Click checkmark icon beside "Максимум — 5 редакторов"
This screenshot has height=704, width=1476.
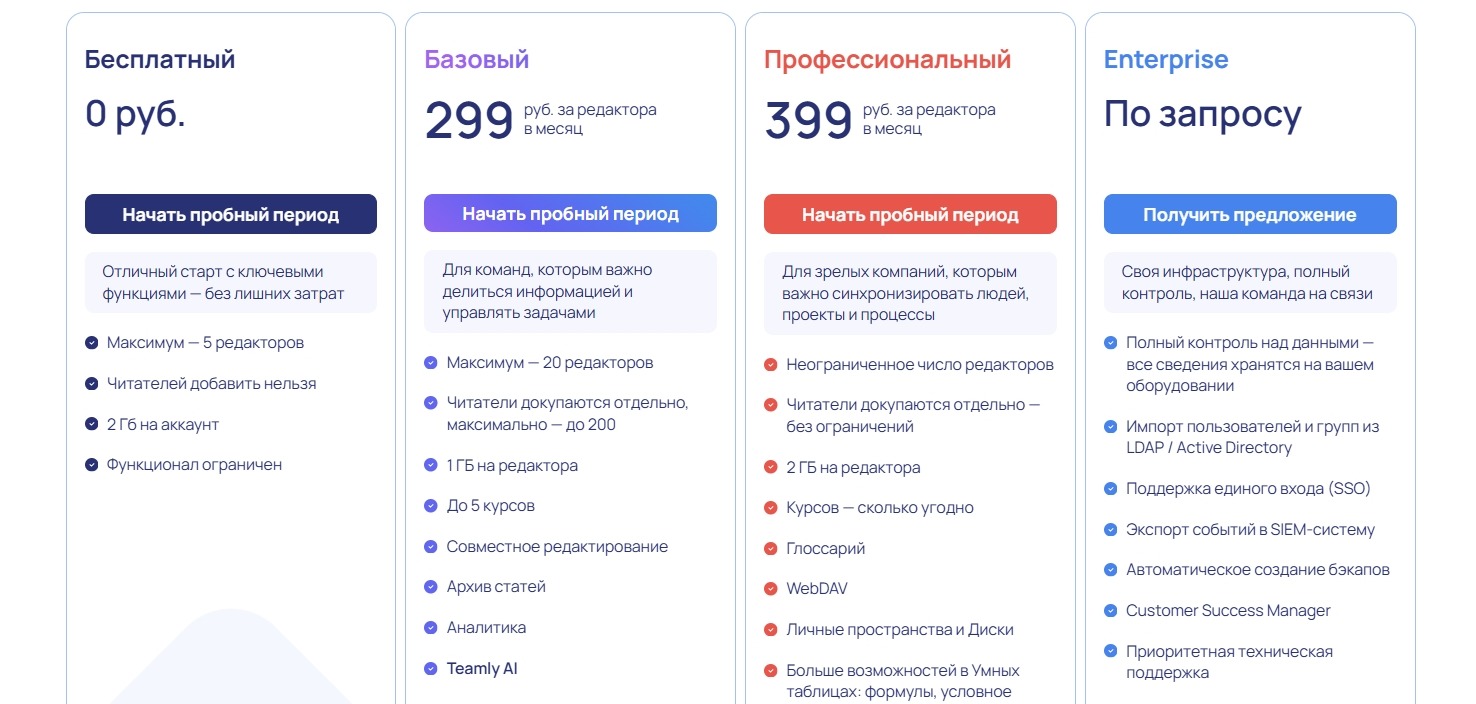point(91,343)
